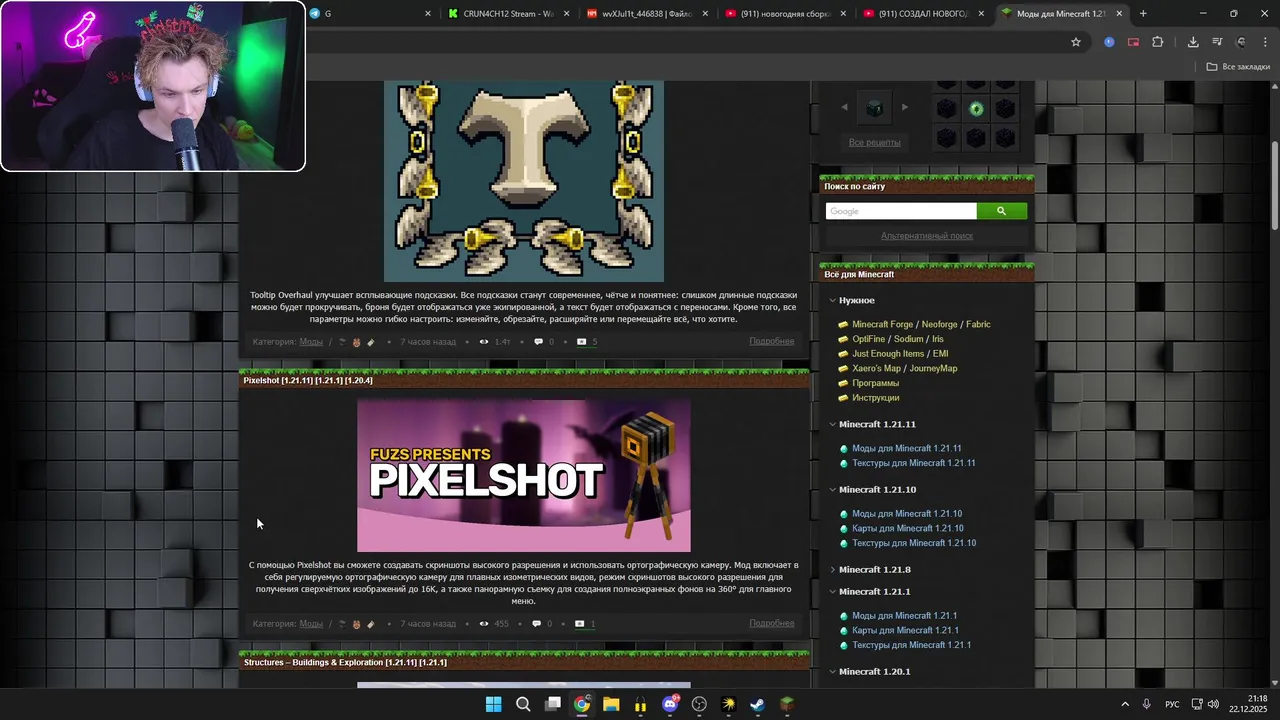Screen dimensions: 1280x720
Task: Show previous recipe with left arrow
Action: click(x=844, y=107)
